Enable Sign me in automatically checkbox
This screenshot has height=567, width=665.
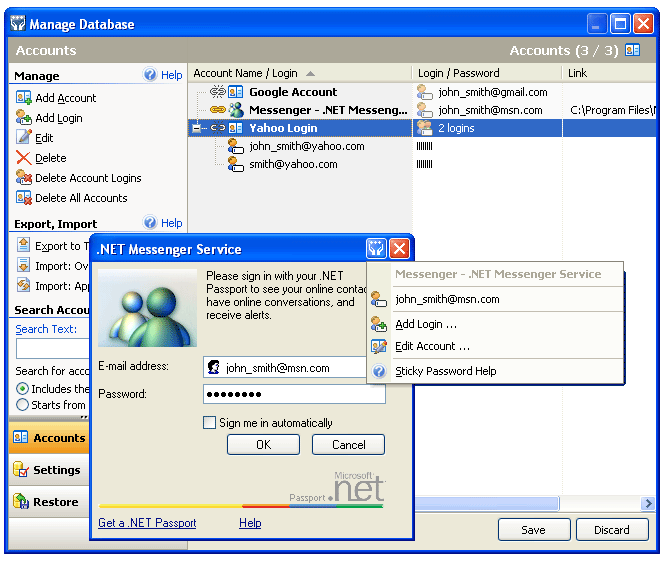click(209, 422)
